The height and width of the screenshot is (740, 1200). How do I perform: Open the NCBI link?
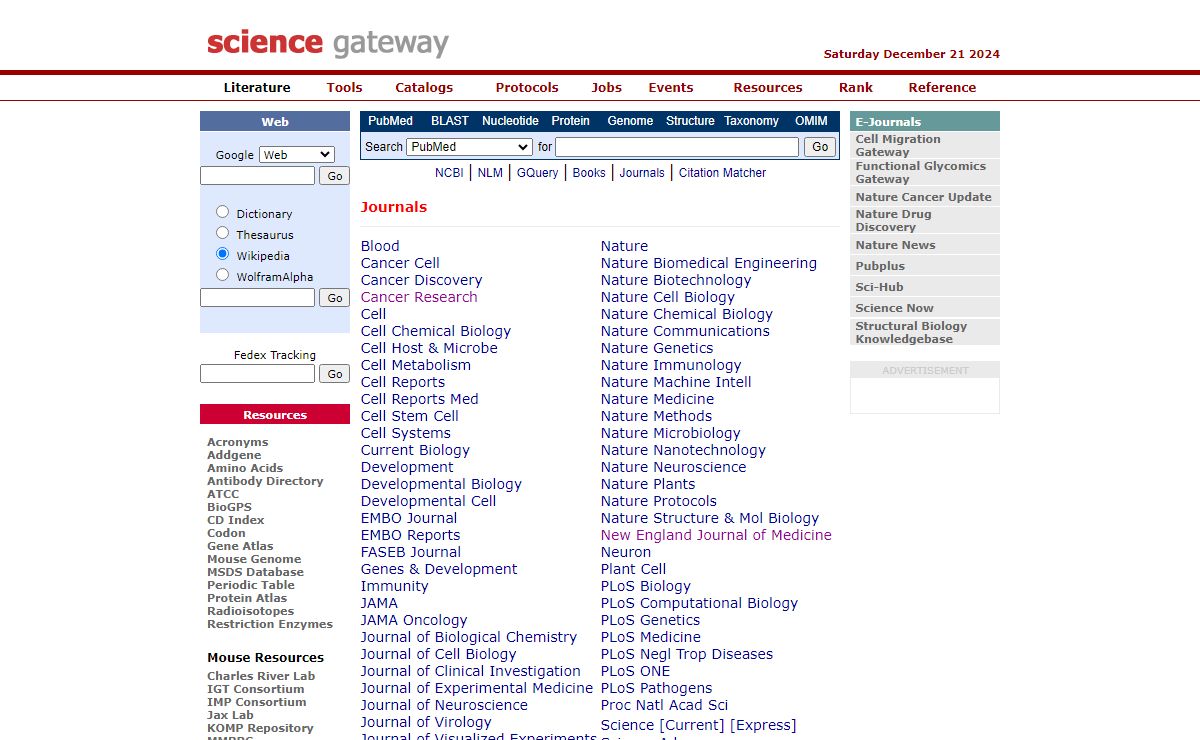point(449,172)
